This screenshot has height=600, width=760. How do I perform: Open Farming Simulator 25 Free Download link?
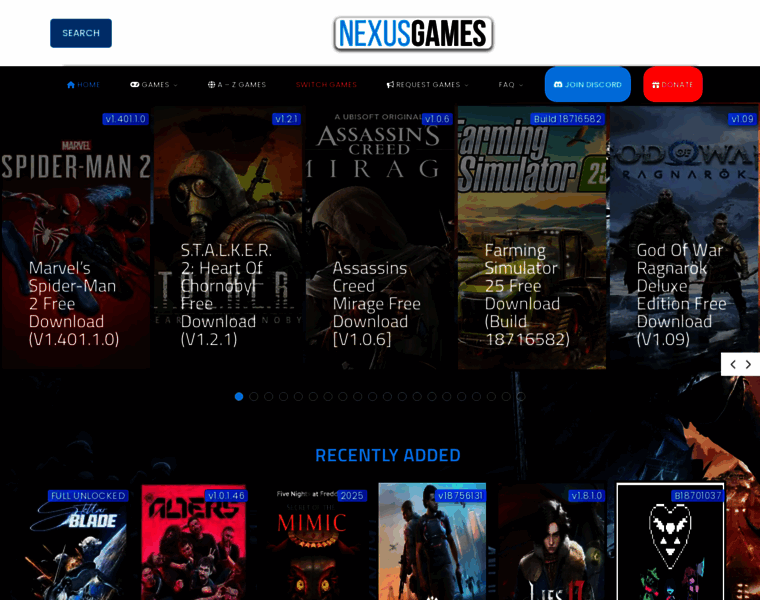click(x=527, y=295)
